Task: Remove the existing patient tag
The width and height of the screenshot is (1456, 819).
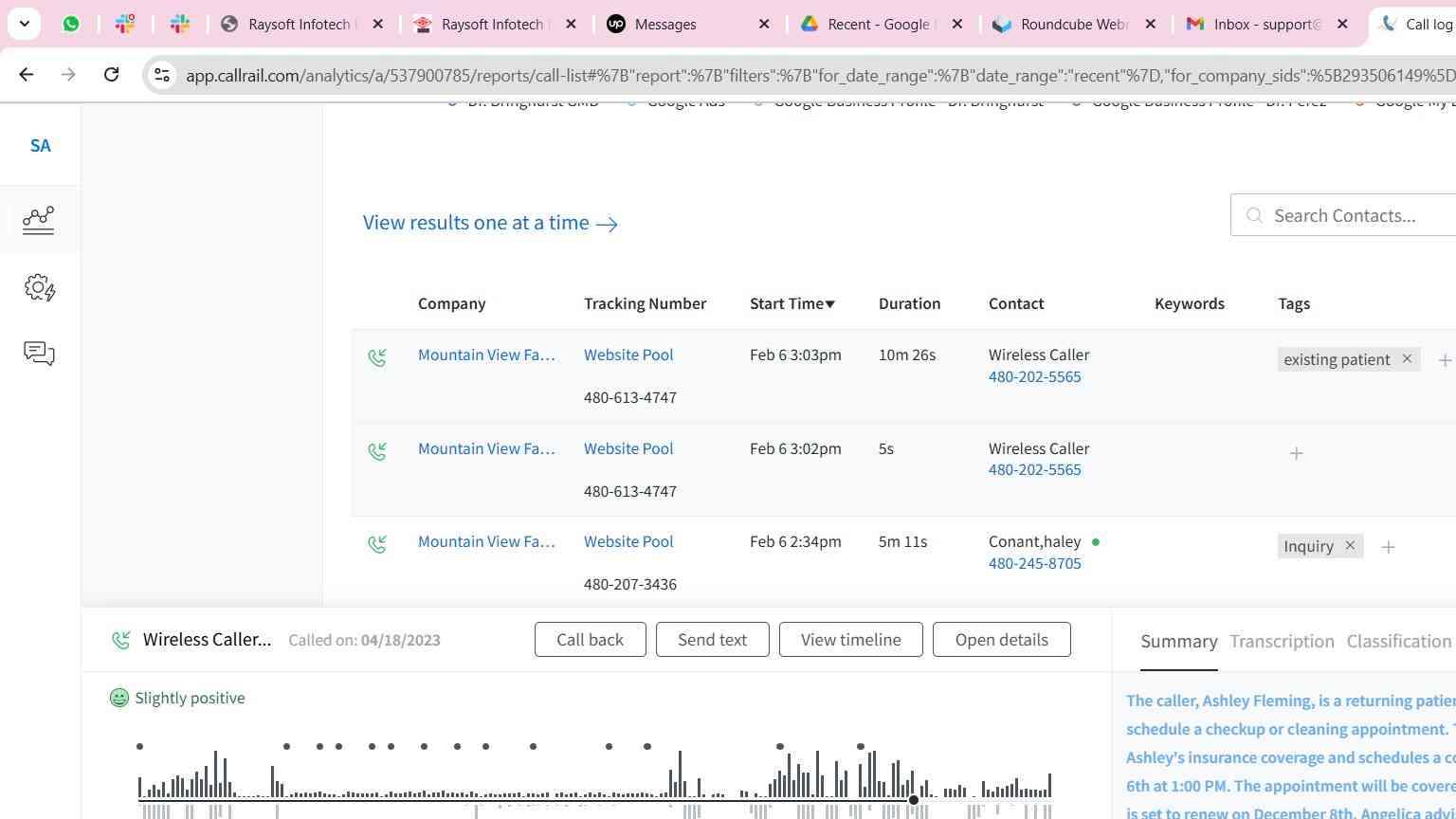Action: click(1407, 358)
